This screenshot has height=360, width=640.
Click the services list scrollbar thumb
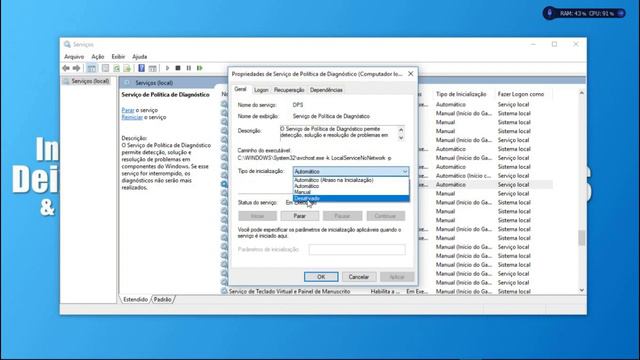pos(582,238)
